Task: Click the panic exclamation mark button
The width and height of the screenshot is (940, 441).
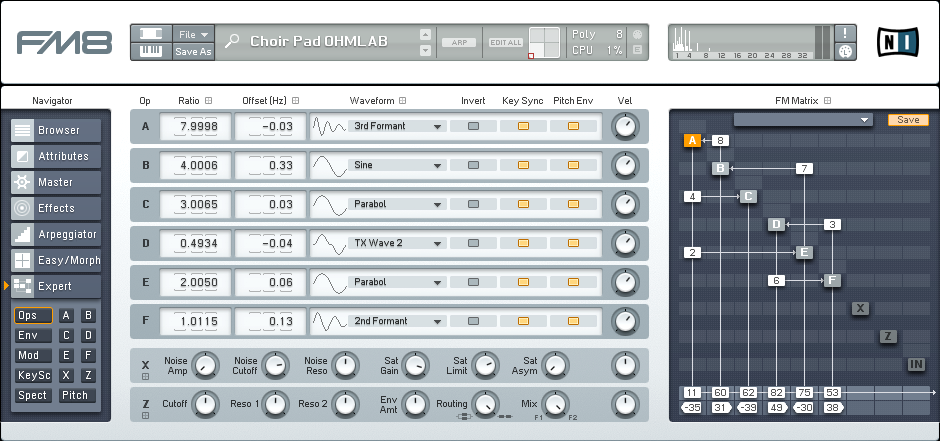Action: pyautogui.click(x=845, y=34)
